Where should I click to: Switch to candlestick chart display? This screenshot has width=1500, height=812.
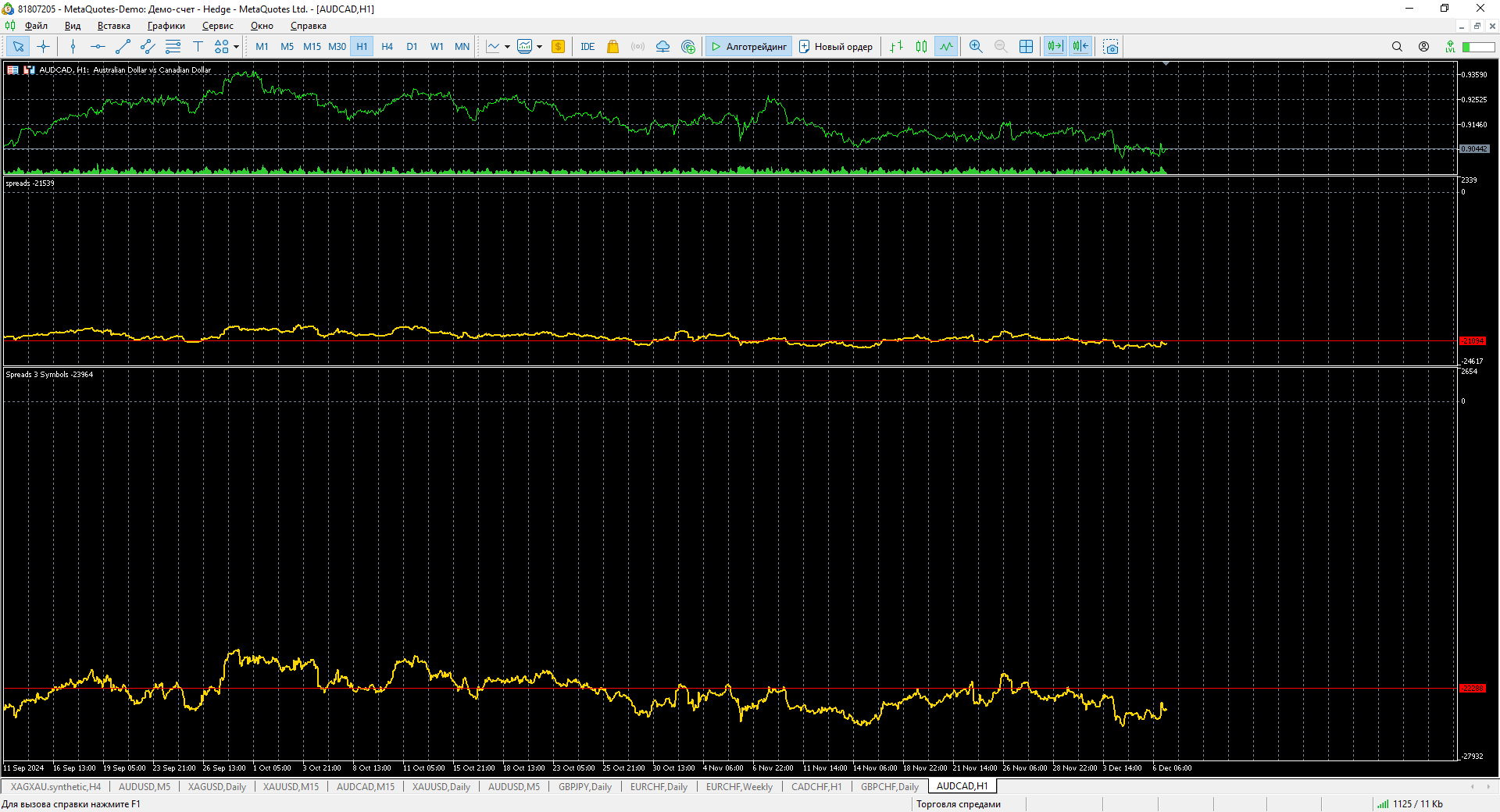921,47
